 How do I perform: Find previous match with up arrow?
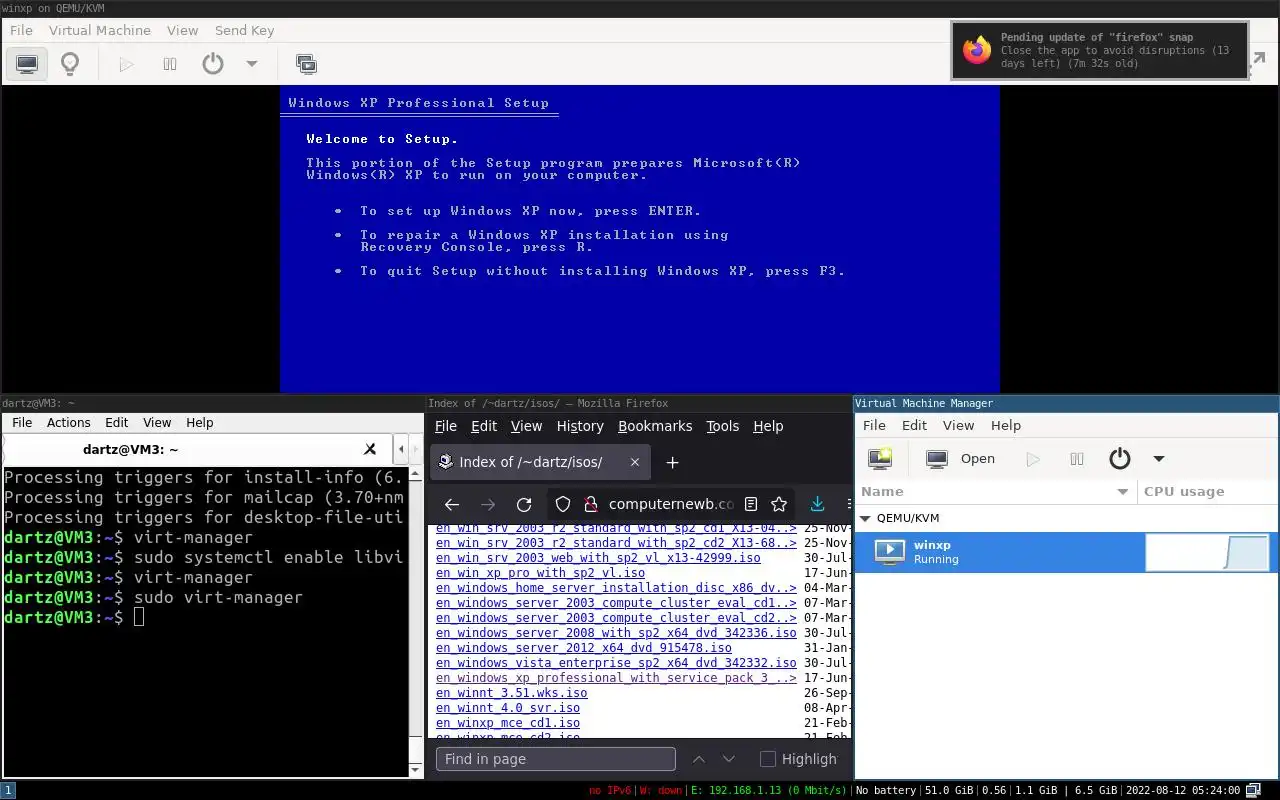click(699, 759)
